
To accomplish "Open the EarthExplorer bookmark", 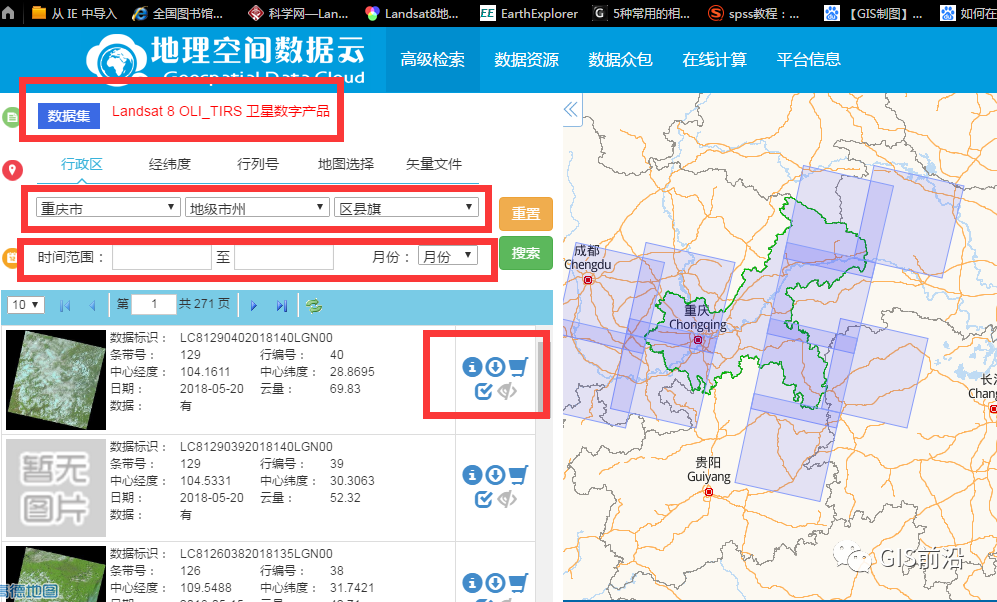I will 529,13.
